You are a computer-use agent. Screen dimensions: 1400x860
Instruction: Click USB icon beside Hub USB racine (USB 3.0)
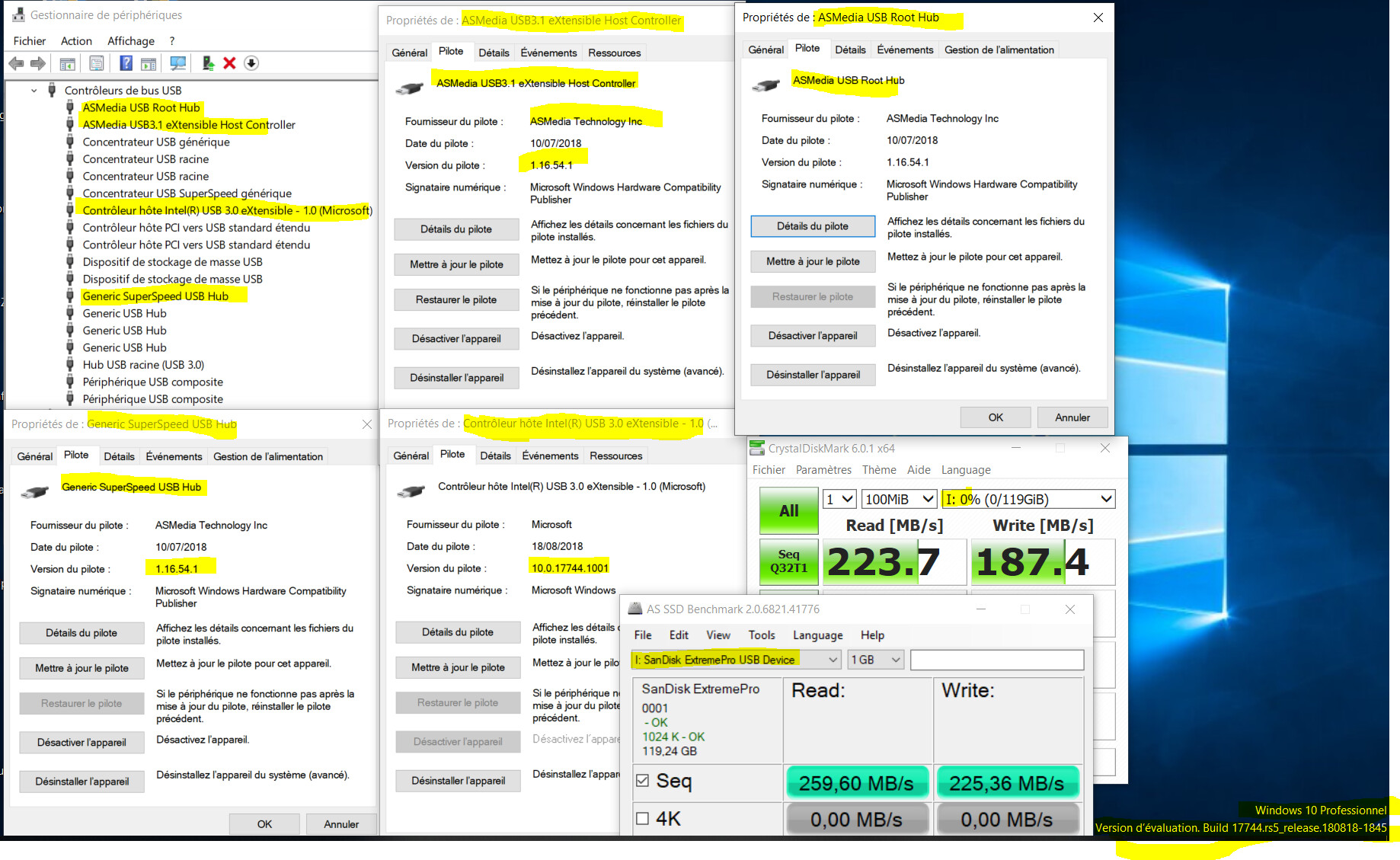point(70,365)
